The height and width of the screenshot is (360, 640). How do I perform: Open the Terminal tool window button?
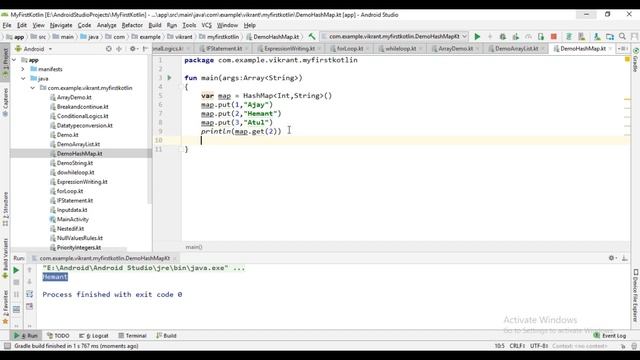pyautogui.click(x=132, y=336)
